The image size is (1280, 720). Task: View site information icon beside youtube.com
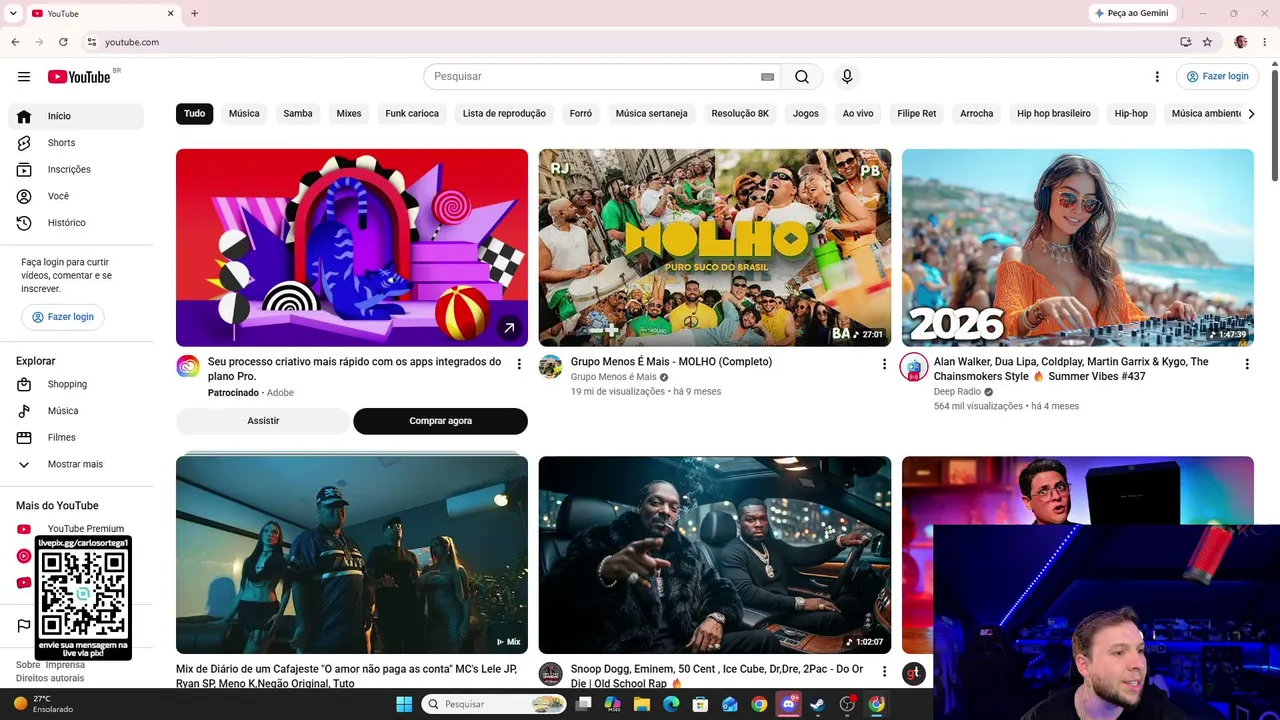pyautogui.click(x=91, y=42)
